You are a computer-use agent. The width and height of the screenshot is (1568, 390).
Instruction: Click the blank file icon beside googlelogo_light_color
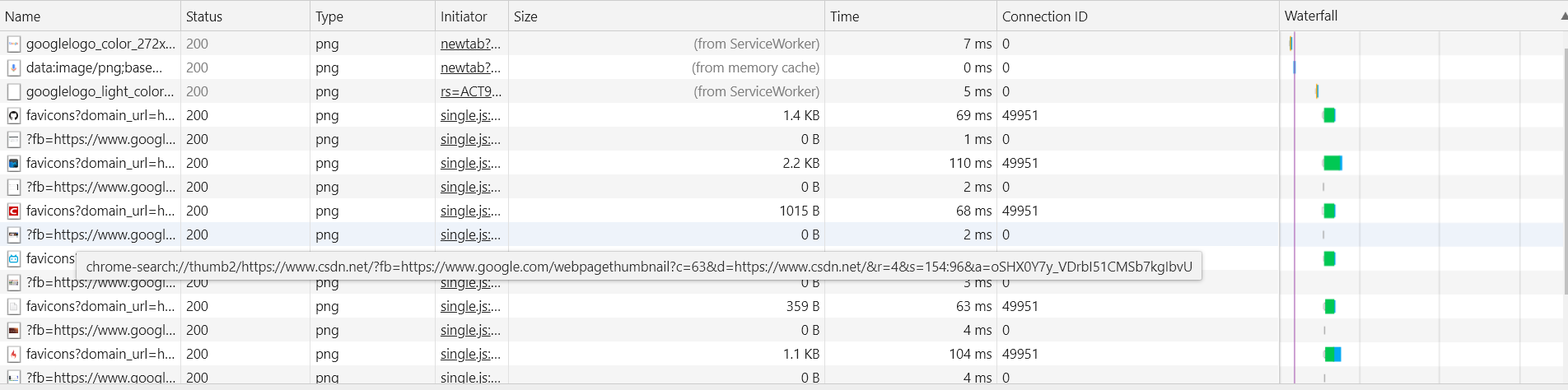tap(13, 92)
